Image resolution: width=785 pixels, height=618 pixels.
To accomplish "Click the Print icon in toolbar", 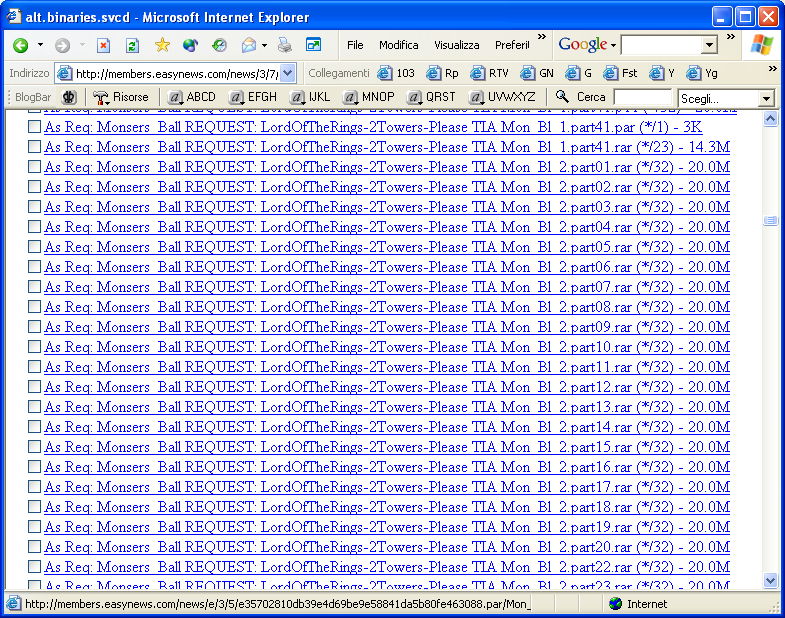I will click(285, 45).
